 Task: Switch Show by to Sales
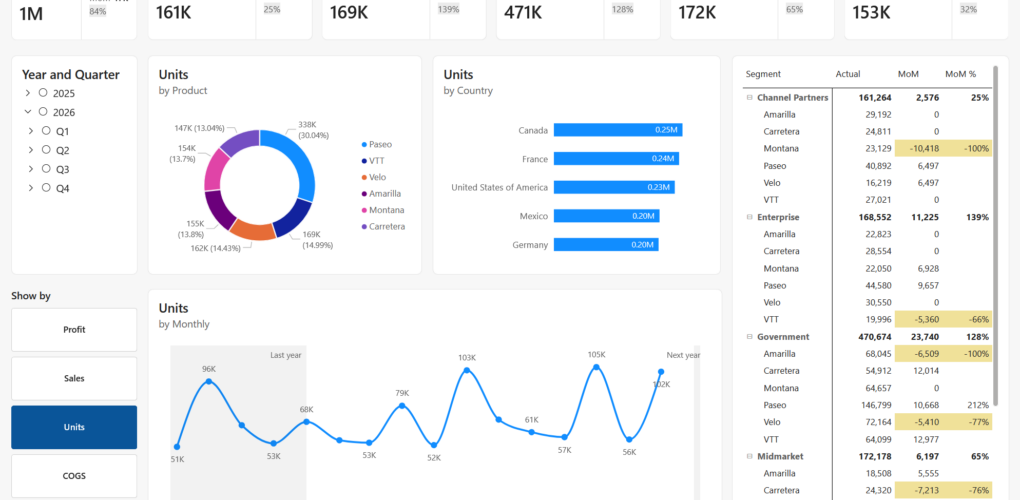[74, 378]
